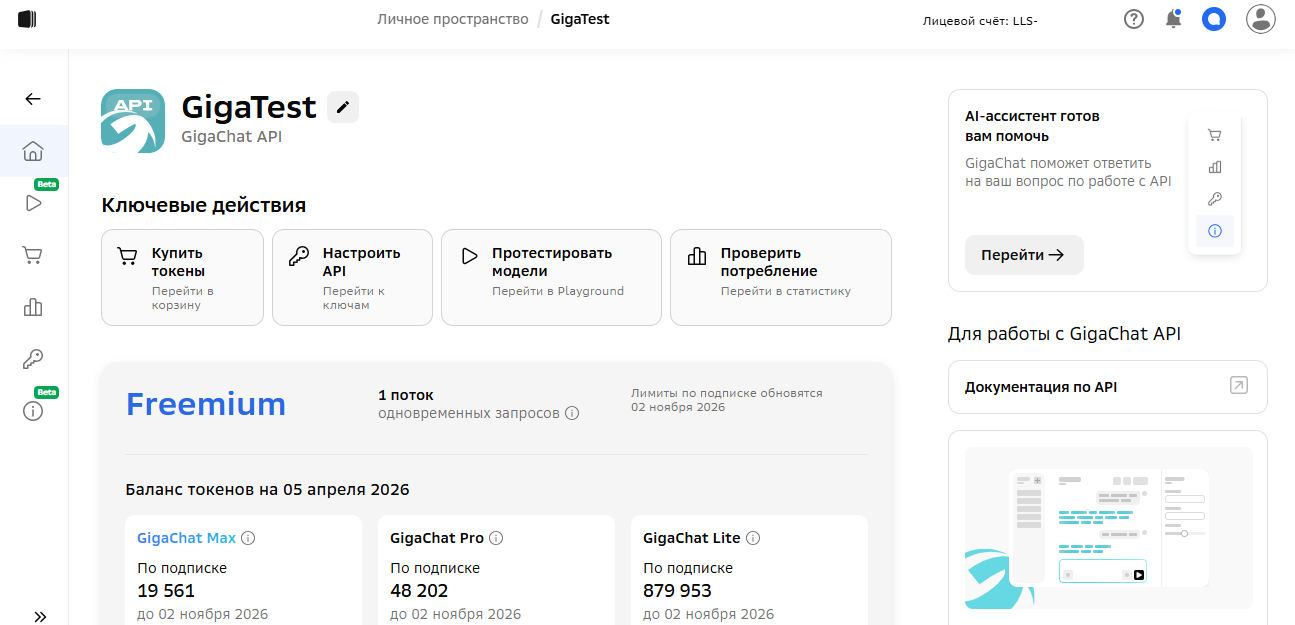Click Протестировать модели card
Viewport: 1295px width, 625px height.
point(551,278)
